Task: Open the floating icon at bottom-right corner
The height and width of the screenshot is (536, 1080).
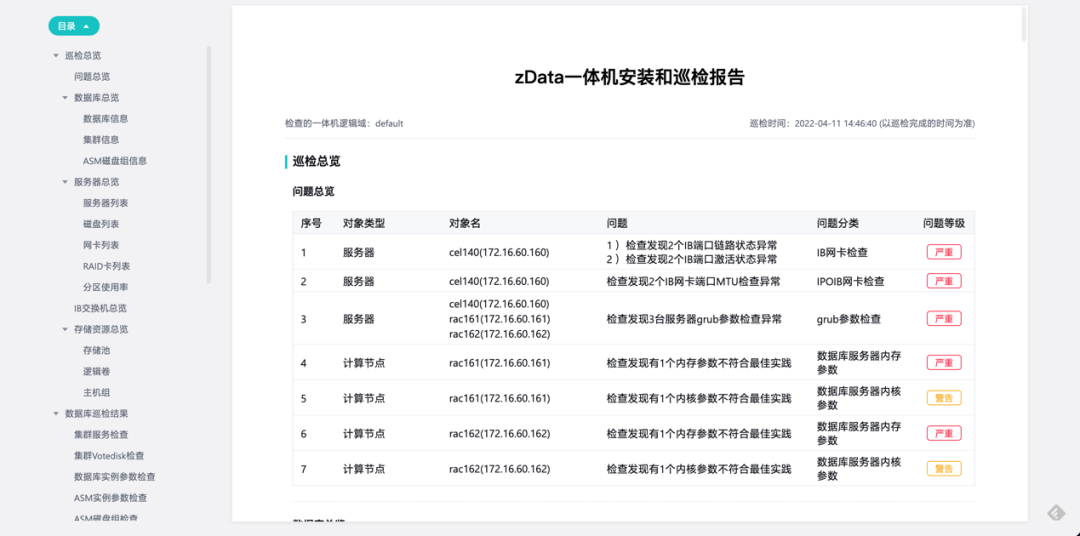Action: click(1056, 513)
